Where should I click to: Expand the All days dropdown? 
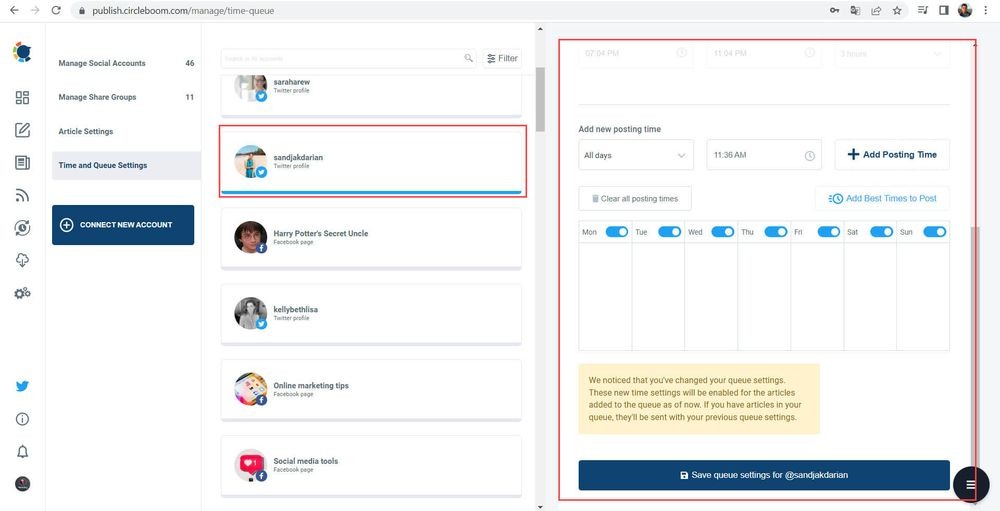click(636, 155)
